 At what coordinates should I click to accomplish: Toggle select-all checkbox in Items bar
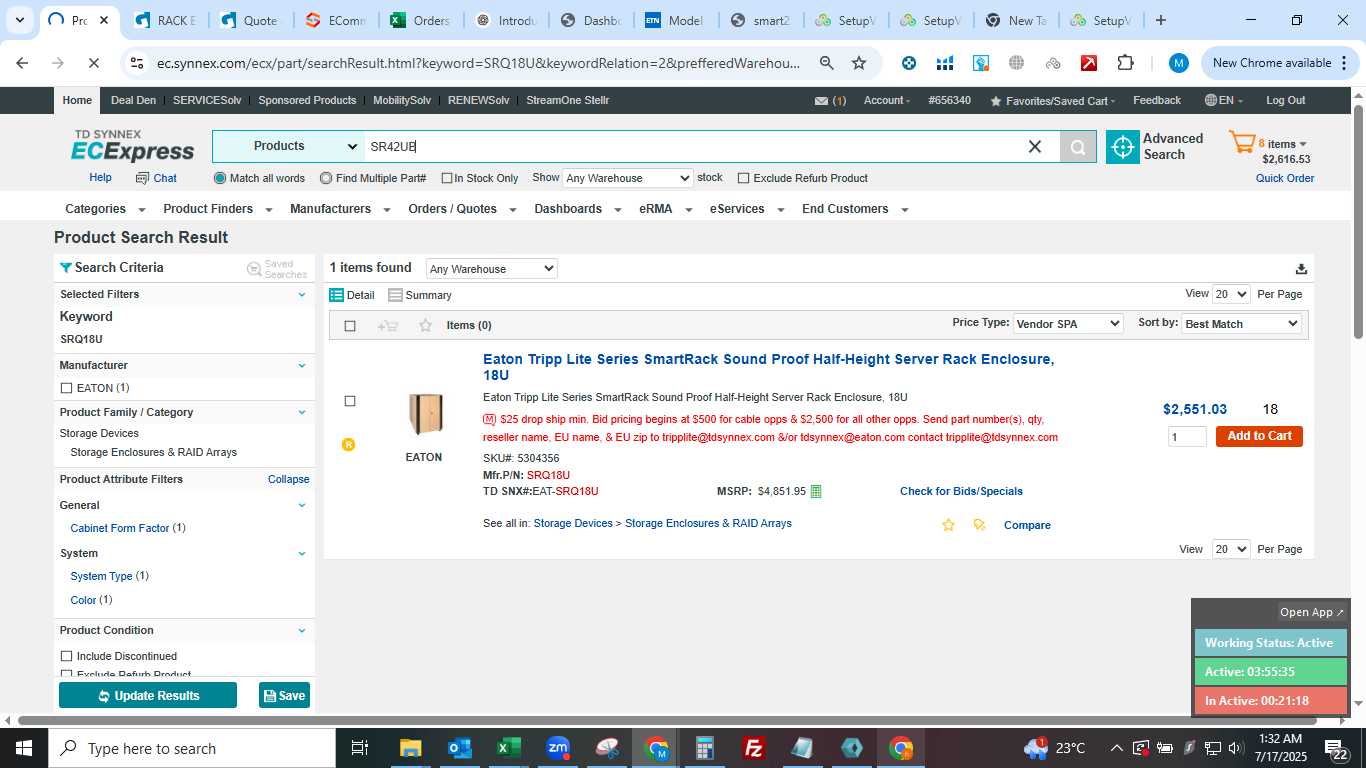coord(349,325)
